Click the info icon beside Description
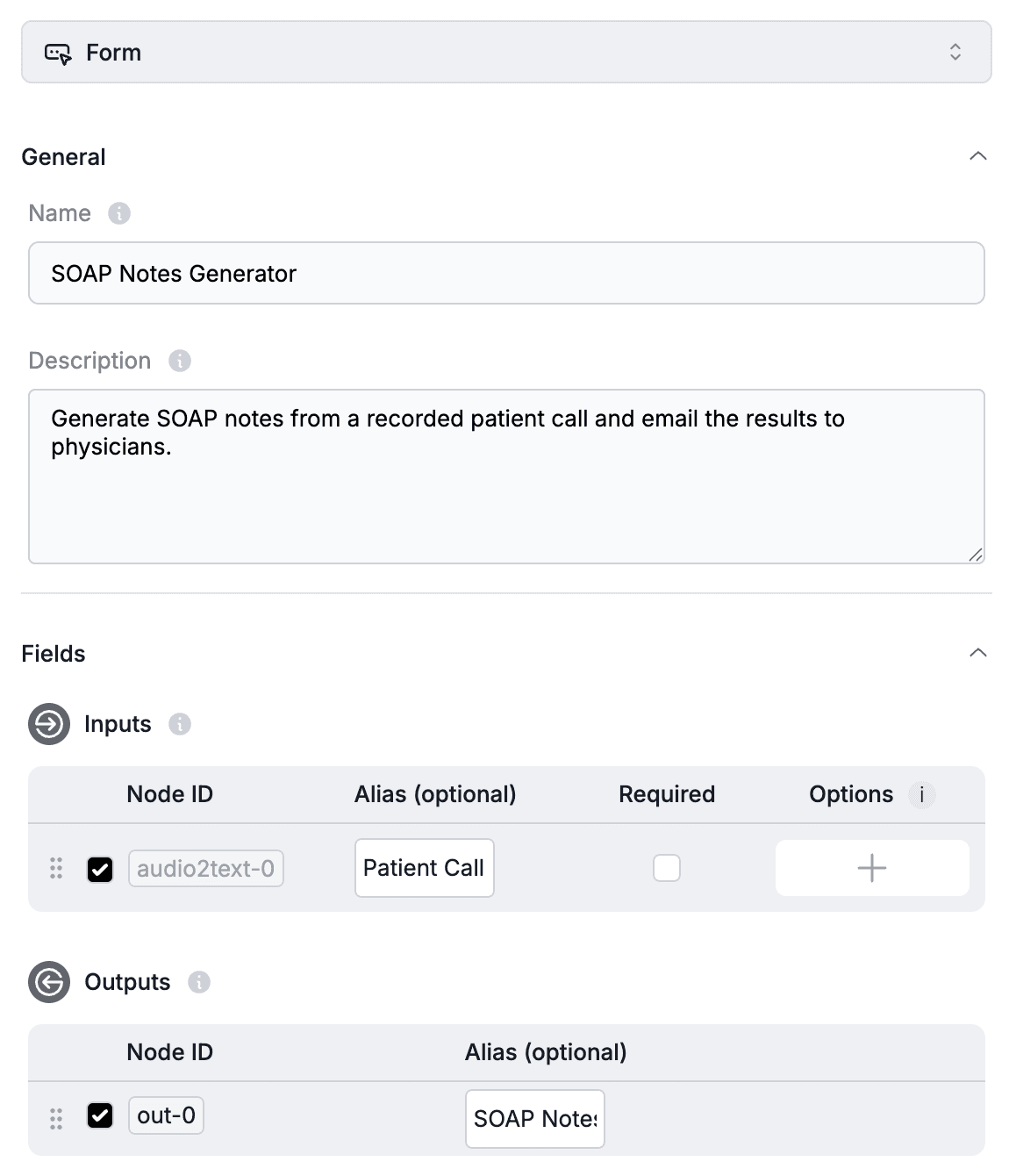 [x=180, y=361]
